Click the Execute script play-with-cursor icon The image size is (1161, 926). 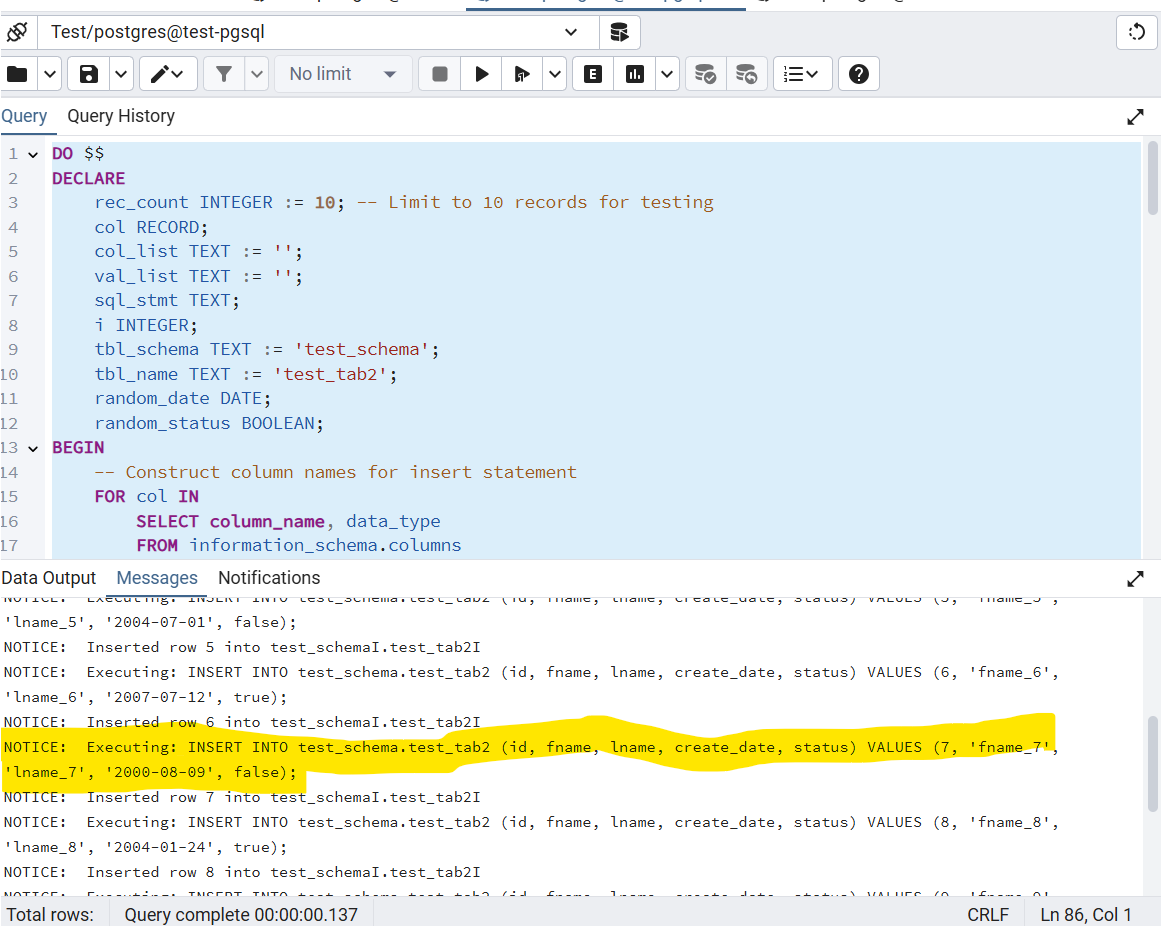point(522,74)
